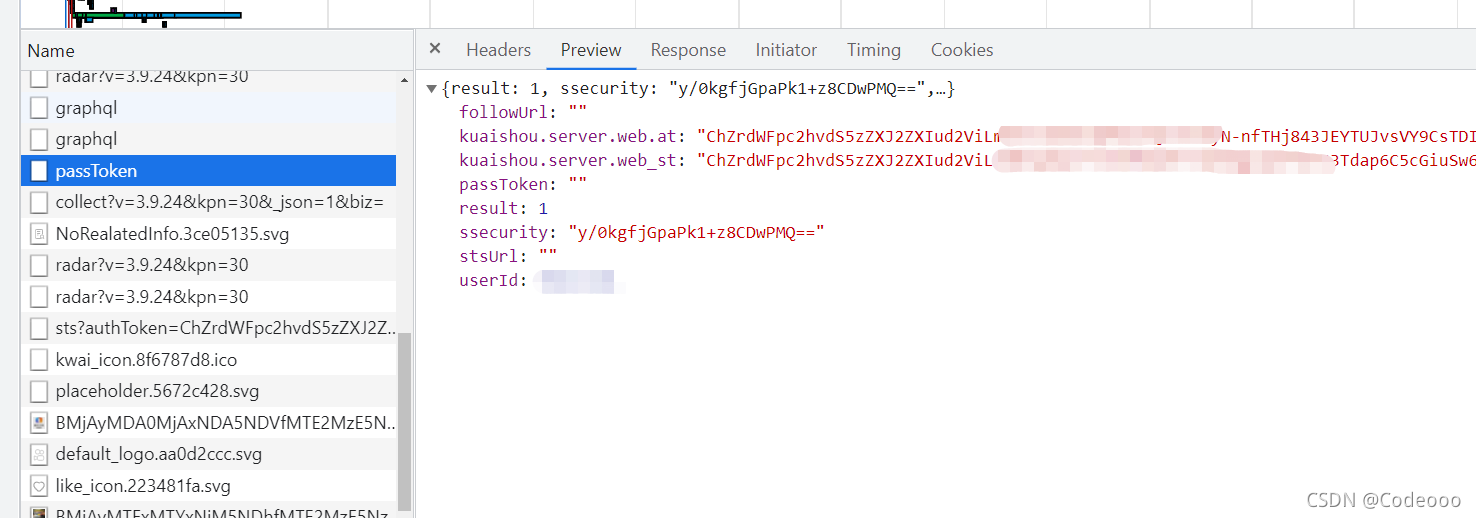The image size is (1476, 518).
Task: Click the icon beside default_logo.aa0d2ccc.svg
Action: pyautogui.click(x=39, y=454)
